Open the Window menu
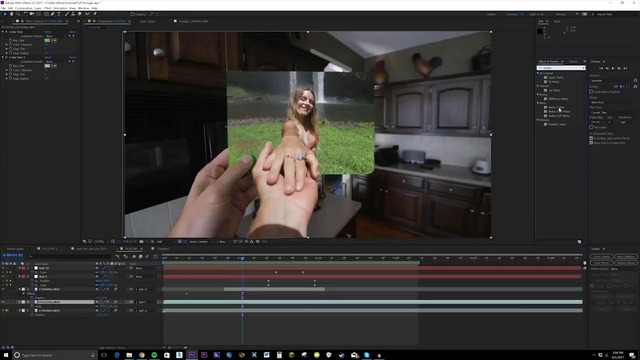Image resolution: width=640 pixels, height=360 pixels. click(83, 8)
